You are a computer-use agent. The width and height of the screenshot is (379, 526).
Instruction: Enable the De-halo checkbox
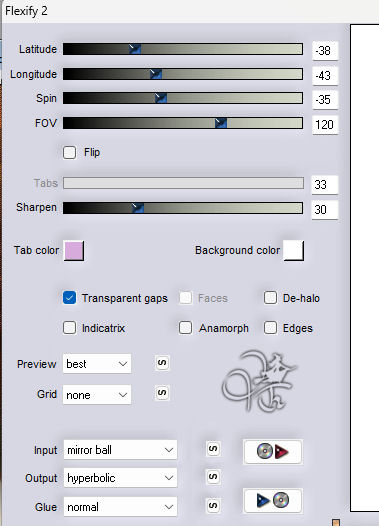pyautogui.click(x=270, y=298)
